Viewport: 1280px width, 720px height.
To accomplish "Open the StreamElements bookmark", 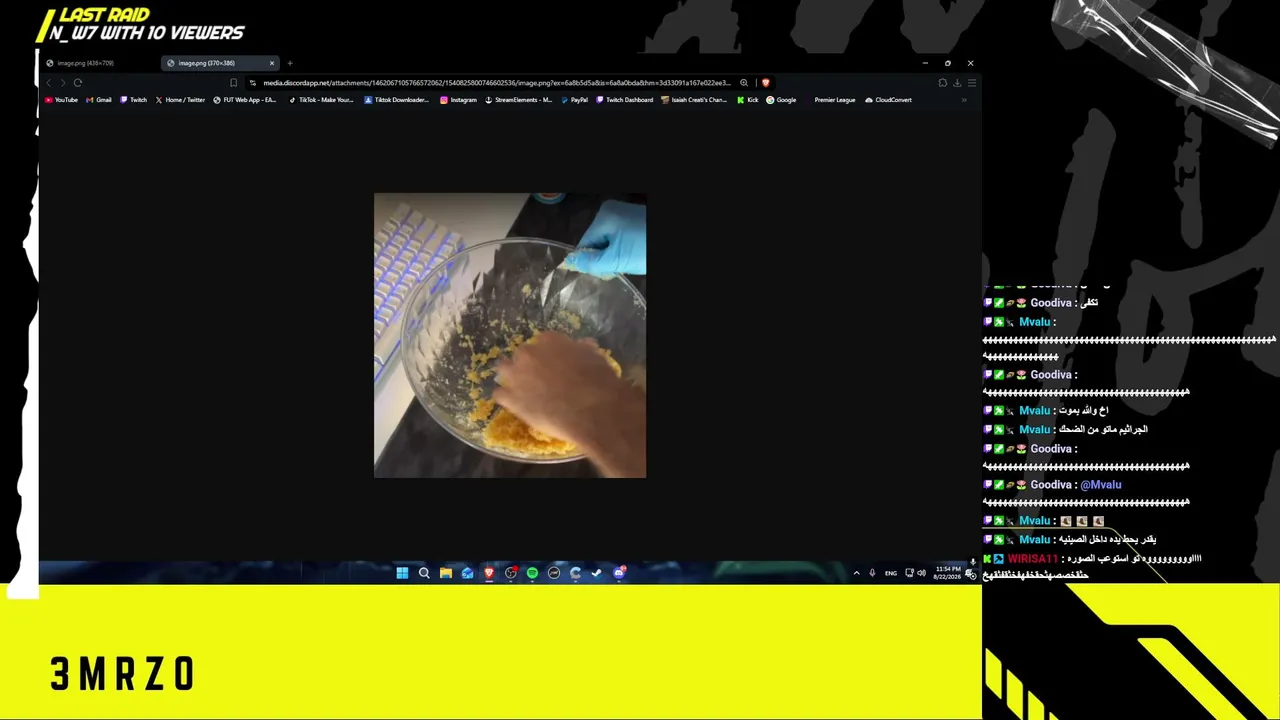I will 518,100.
